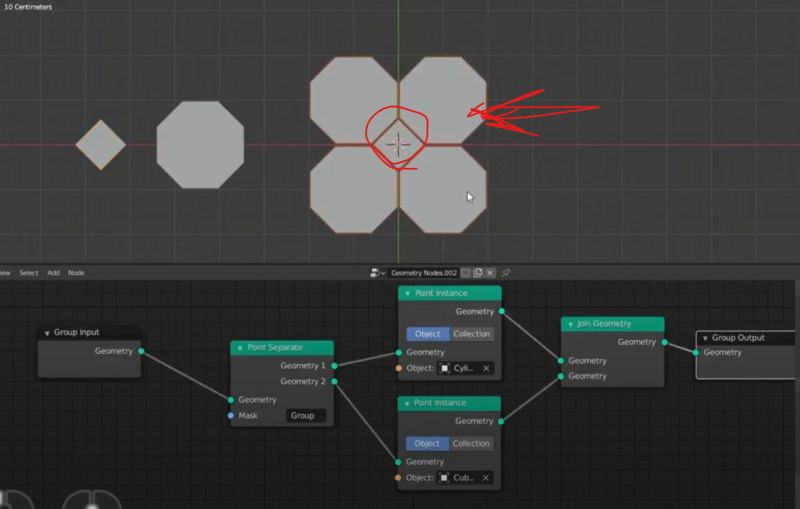Open the Node menu in node editor
Viewport: 800px width, 509px height.
tap(76, 273)
